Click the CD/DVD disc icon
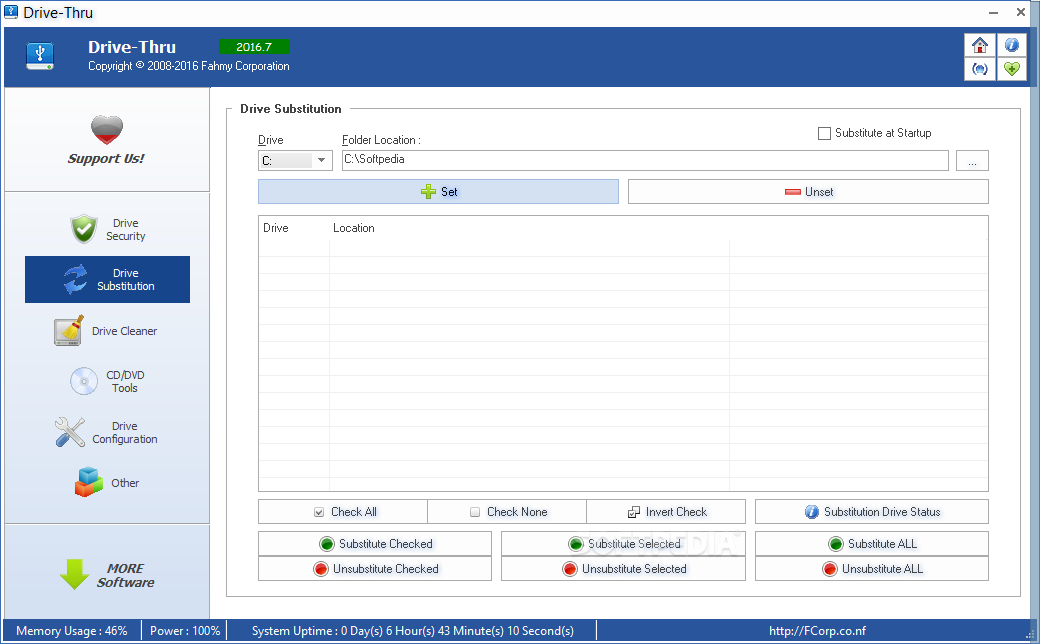Screen dimensions: 1040x644 click(84, 381)
